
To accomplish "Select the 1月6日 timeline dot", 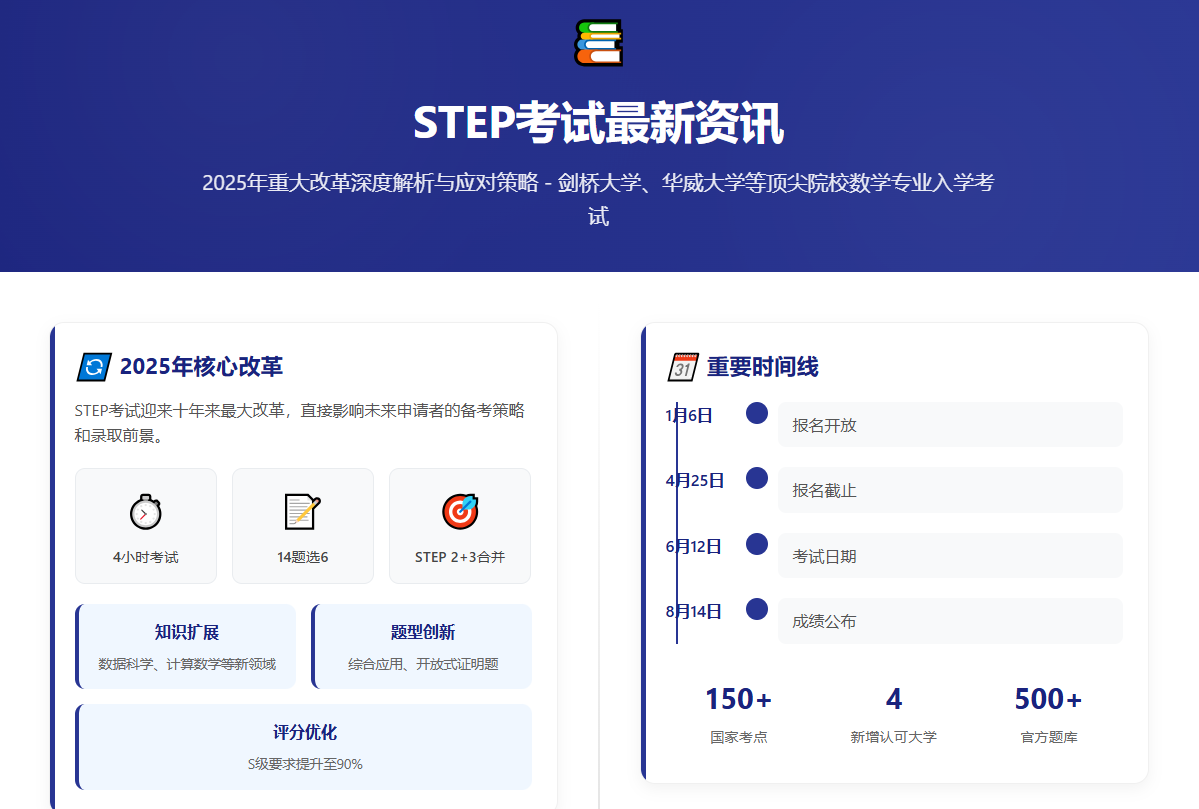I will (757, 413).
